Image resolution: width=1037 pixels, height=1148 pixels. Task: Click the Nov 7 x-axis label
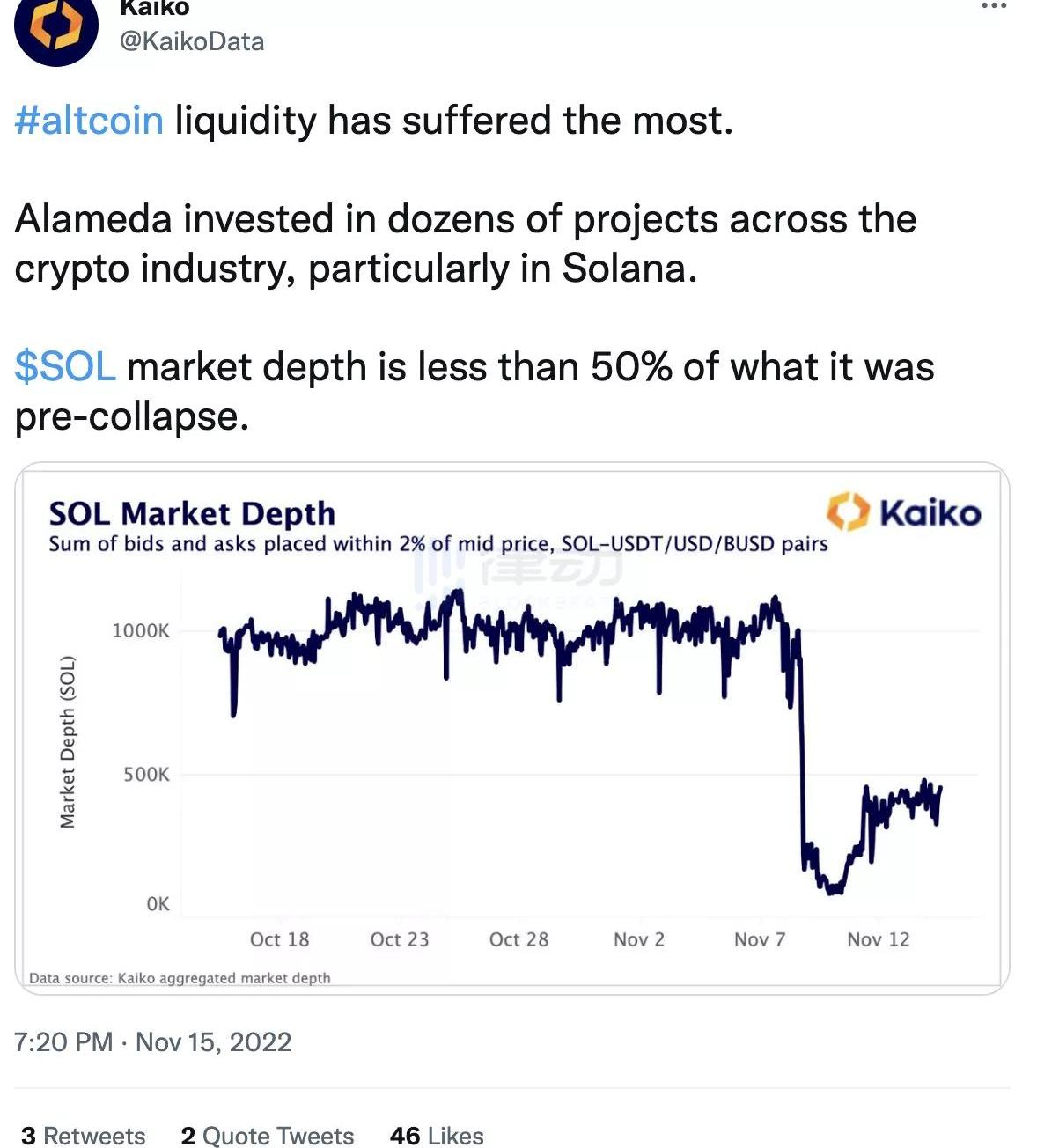[x=759, y=939]
